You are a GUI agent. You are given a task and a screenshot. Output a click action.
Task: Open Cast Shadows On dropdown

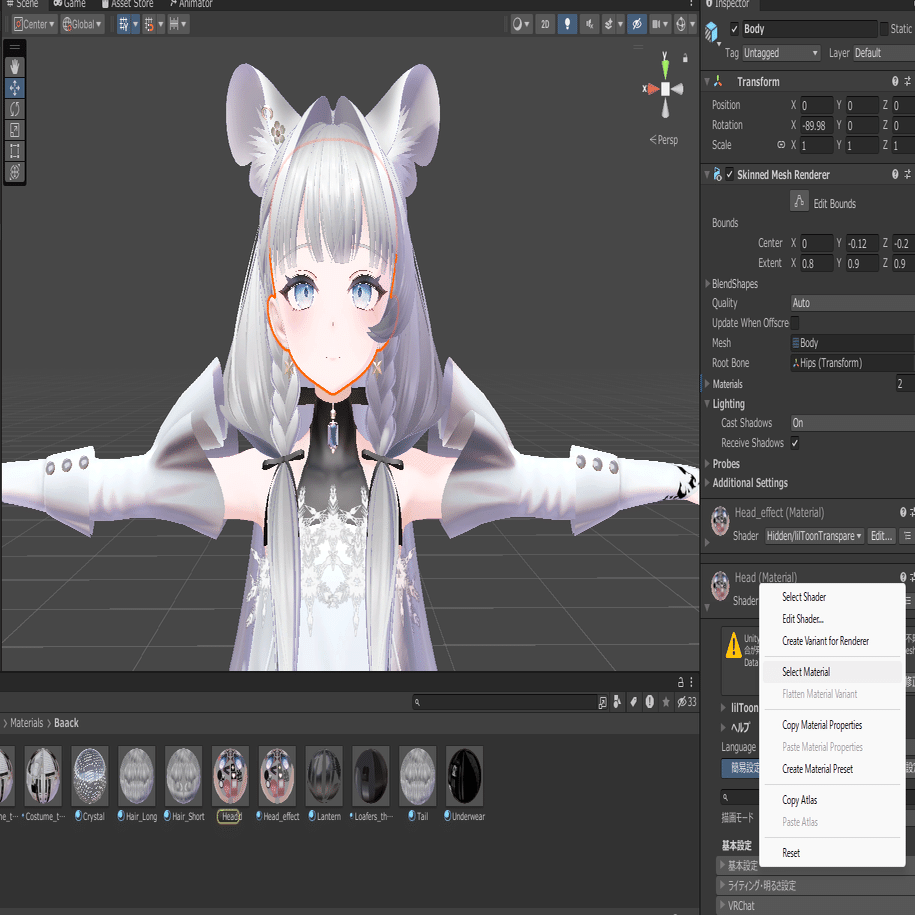coord(853,423)
